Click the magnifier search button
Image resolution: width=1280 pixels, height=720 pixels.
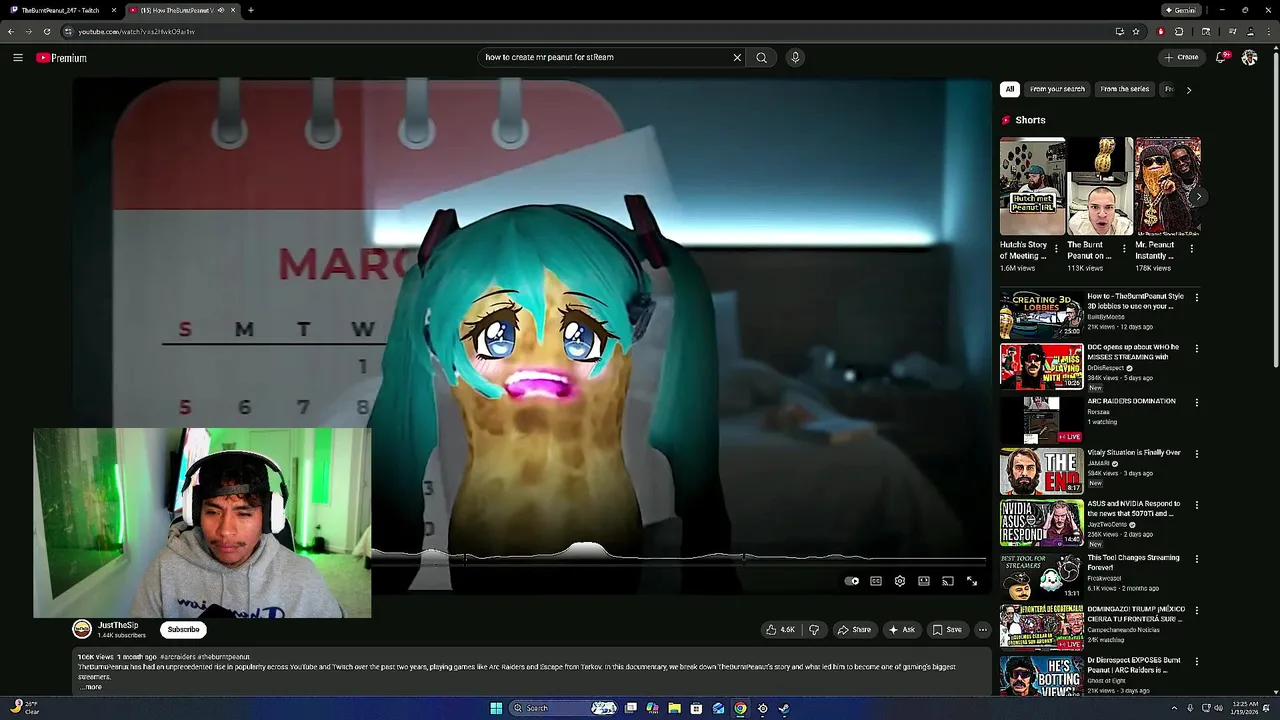click(x=761, y=57)
